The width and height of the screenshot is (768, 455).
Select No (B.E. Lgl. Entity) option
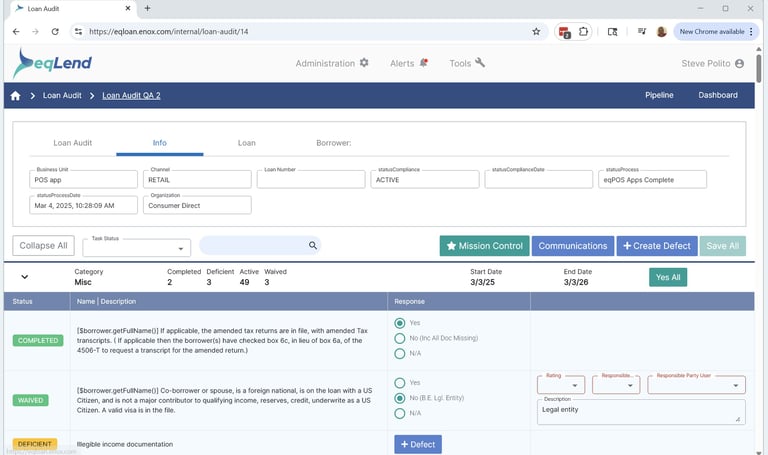coord(400,398)
